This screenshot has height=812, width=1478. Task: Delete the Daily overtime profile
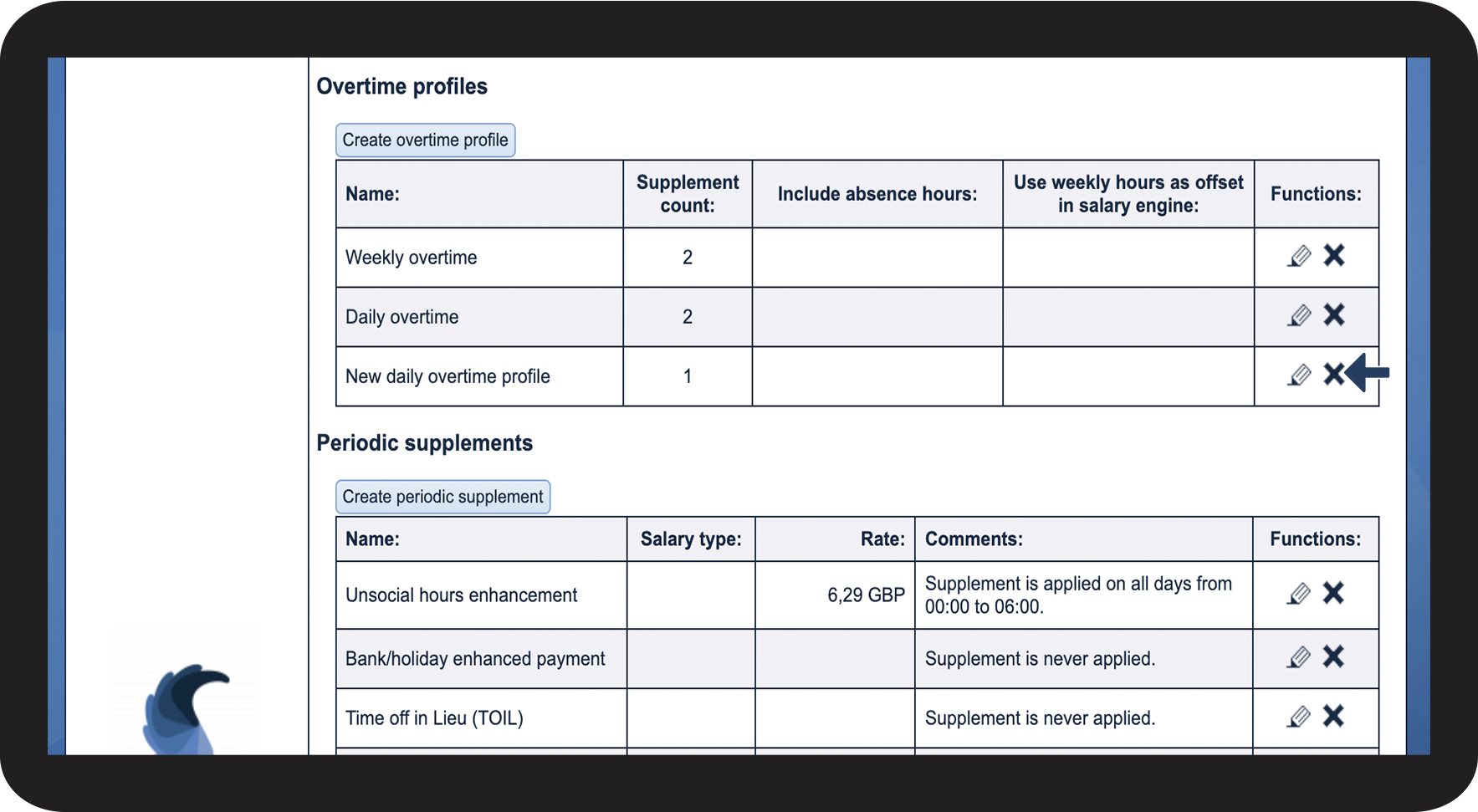(x=1334, y=314)
